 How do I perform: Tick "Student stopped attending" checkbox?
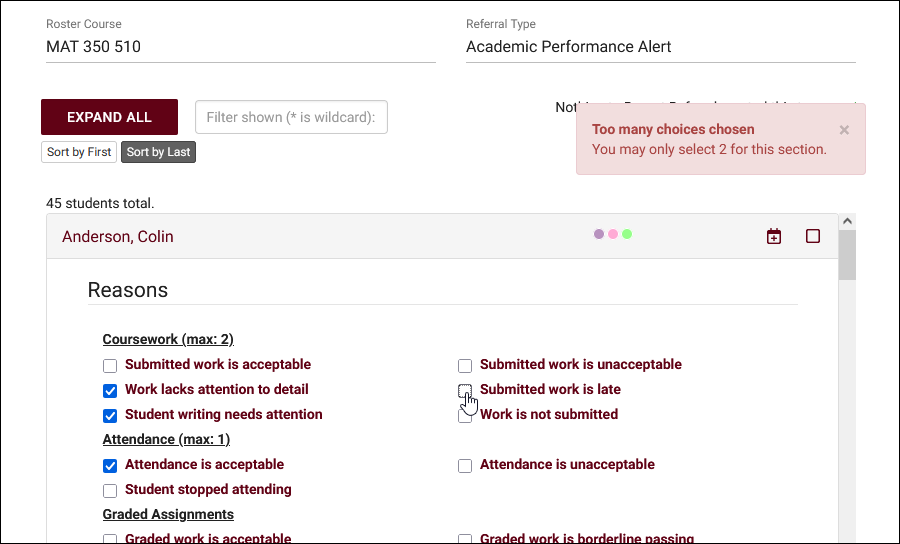[x=110, y=490]
